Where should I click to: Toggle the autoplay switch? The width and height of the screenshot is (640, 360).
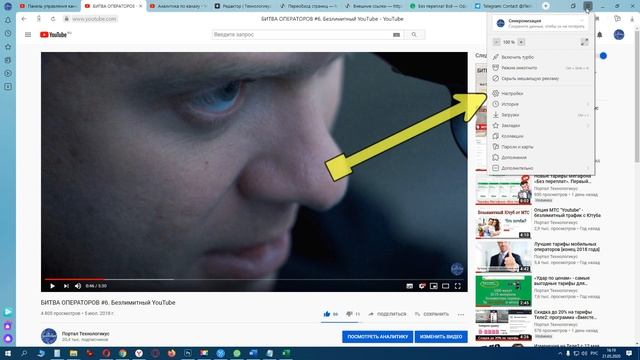pyautogui.click(x=603, y=56)
